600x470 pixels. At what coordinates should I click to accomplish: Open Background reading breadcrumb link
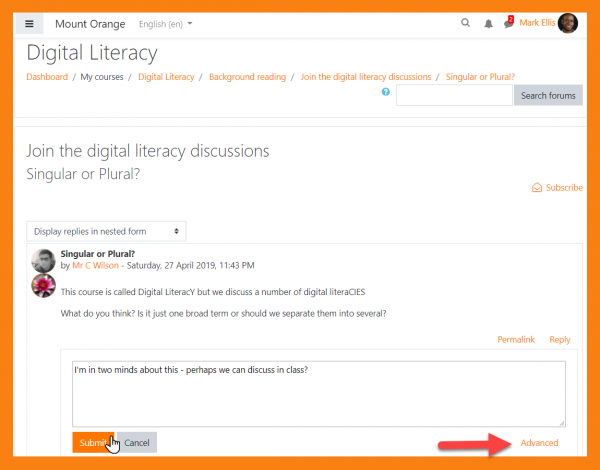click(247, 77)
